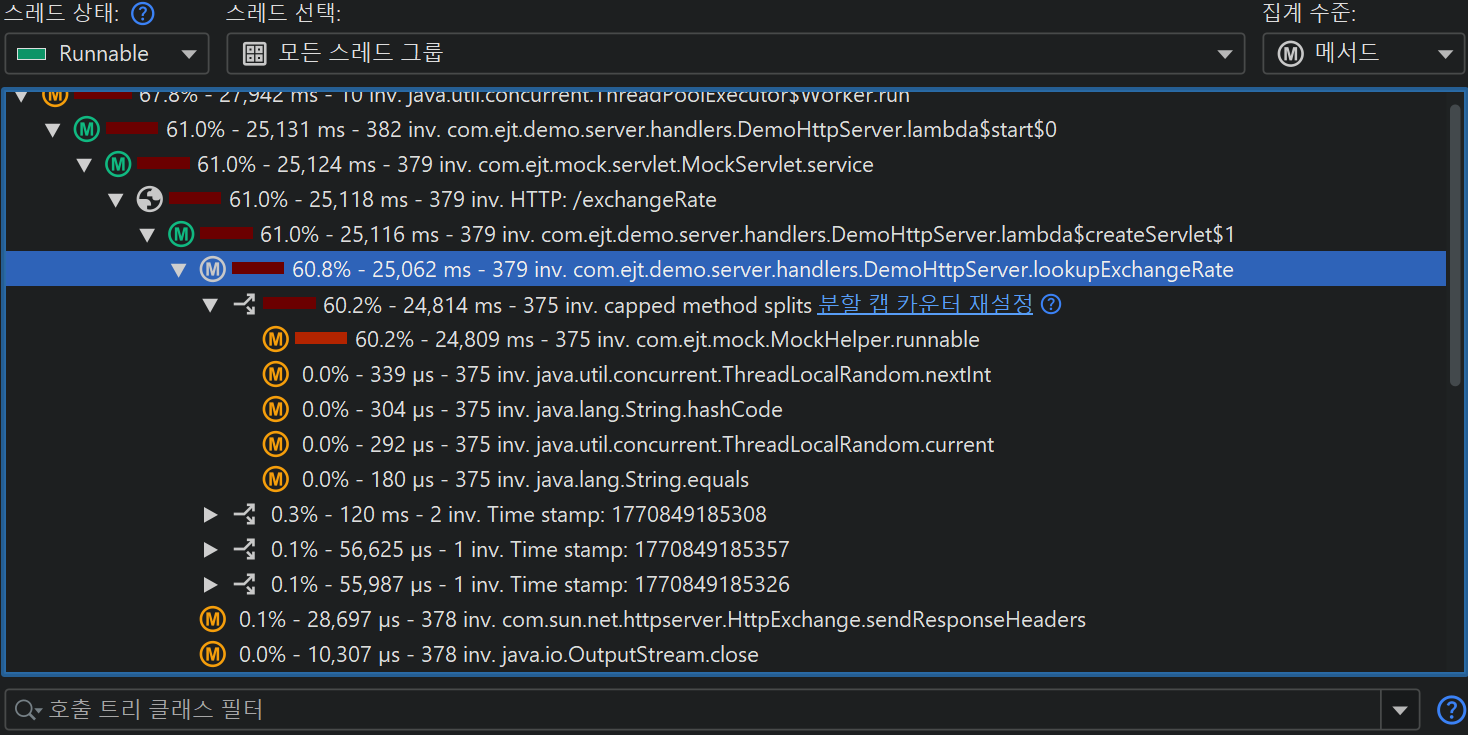This screenshot has width=1468, height=735.
Task: Open the Runnable thread state dropdown
Action: (x=107, y=54)
